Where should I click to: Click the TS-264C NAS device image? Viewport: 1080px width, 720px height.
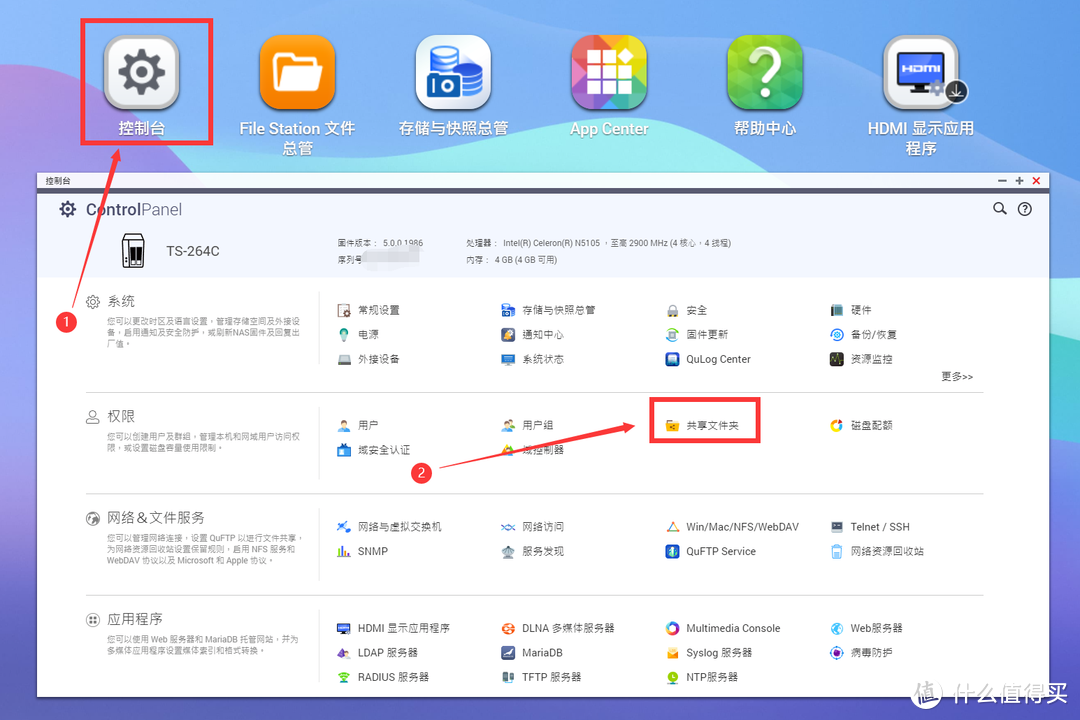click(133, 250)
